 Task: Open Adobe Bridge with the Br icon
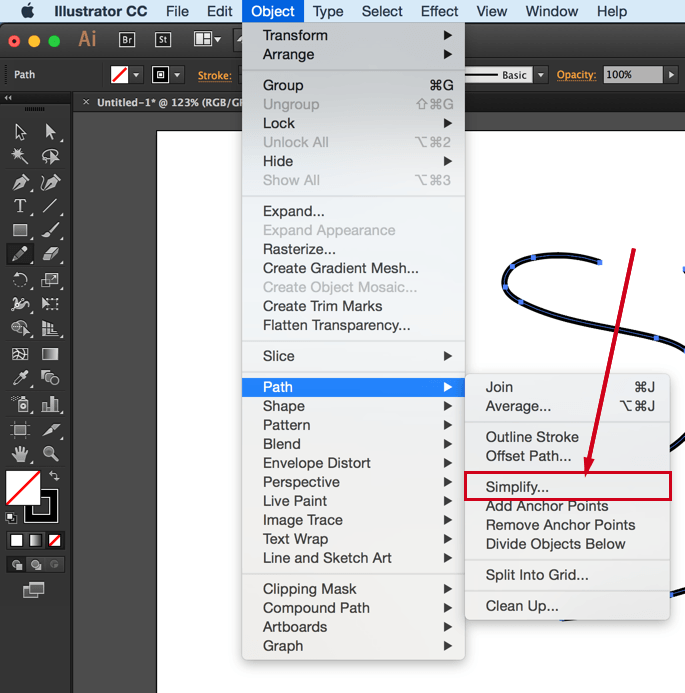pos(127,40)
